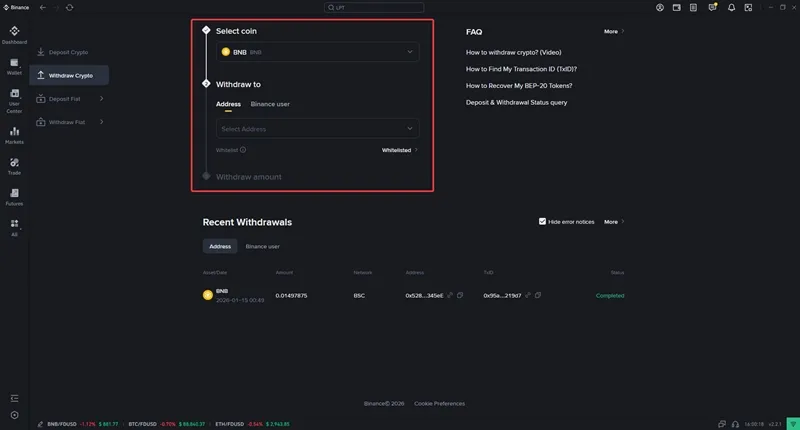Viewport: 800px width, 430px height.
Task: Open How to Recover My BEP-20 Tokens link
Action: 519,86
